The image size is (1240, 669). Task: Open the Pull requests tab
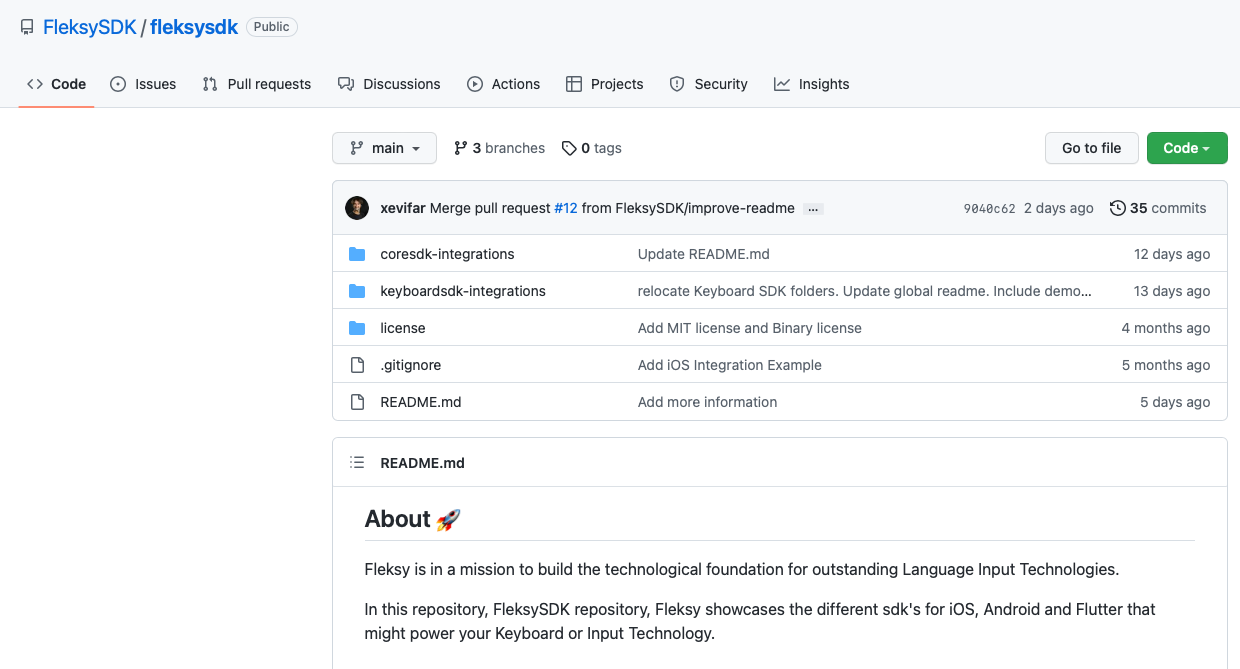257,84
